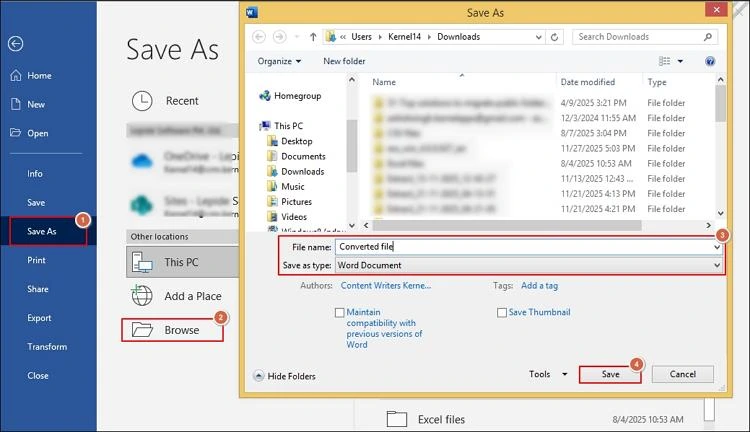750x432 pixels.
Task: Select the Recent clock icon
Action: click(x=142, y=101)
